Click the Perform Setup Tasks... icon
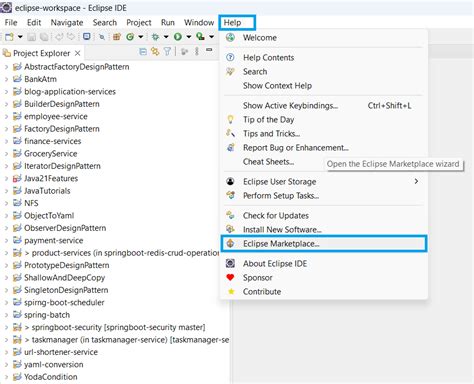The width and height of the screenshot is (474, 384). (230, 195)
